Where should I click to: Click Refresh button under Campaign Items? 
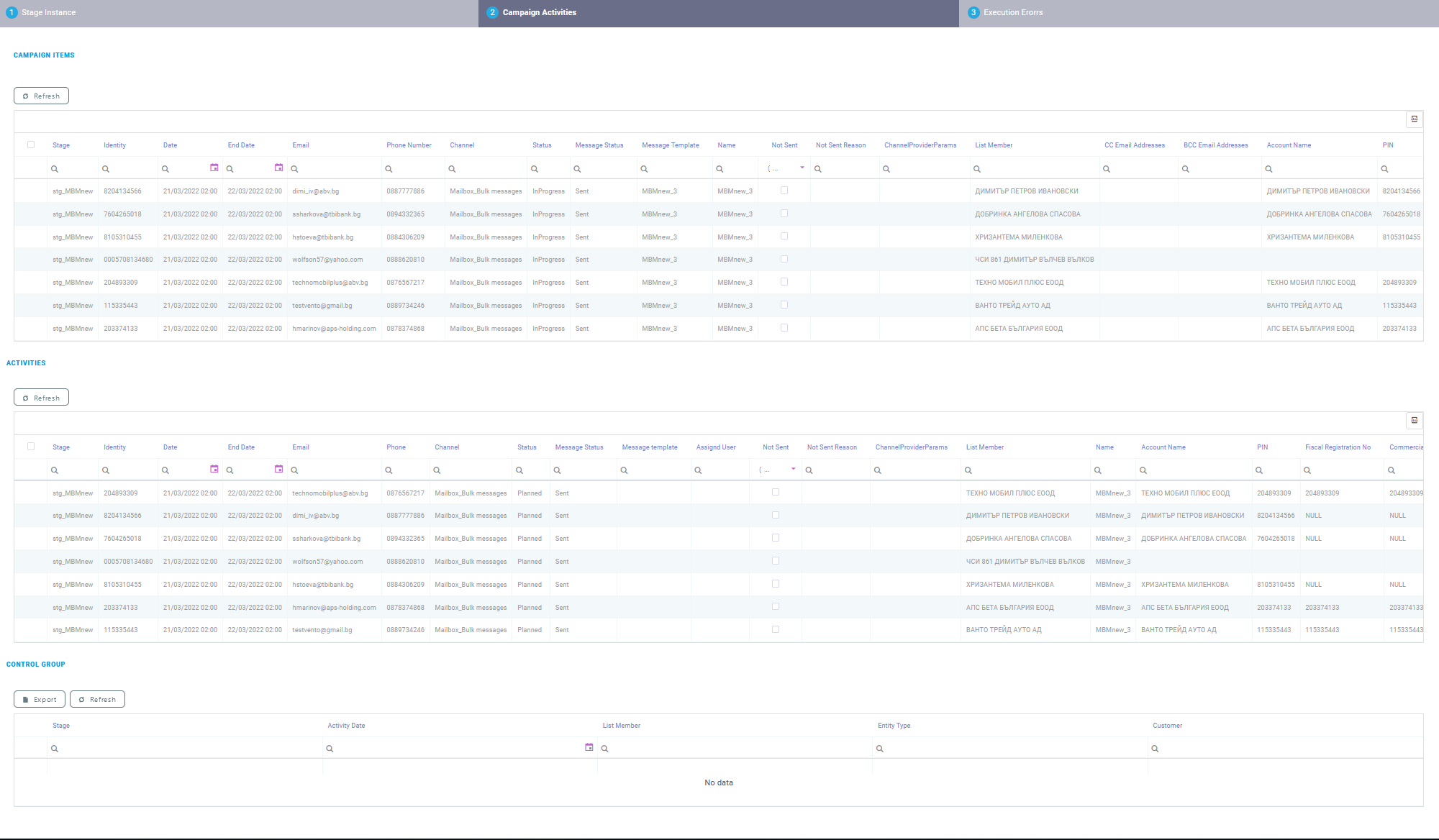coord(41,96)
